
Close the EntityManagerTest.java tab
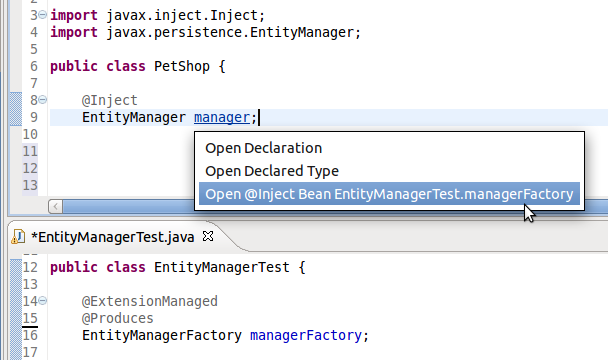[x=208, y=236]
